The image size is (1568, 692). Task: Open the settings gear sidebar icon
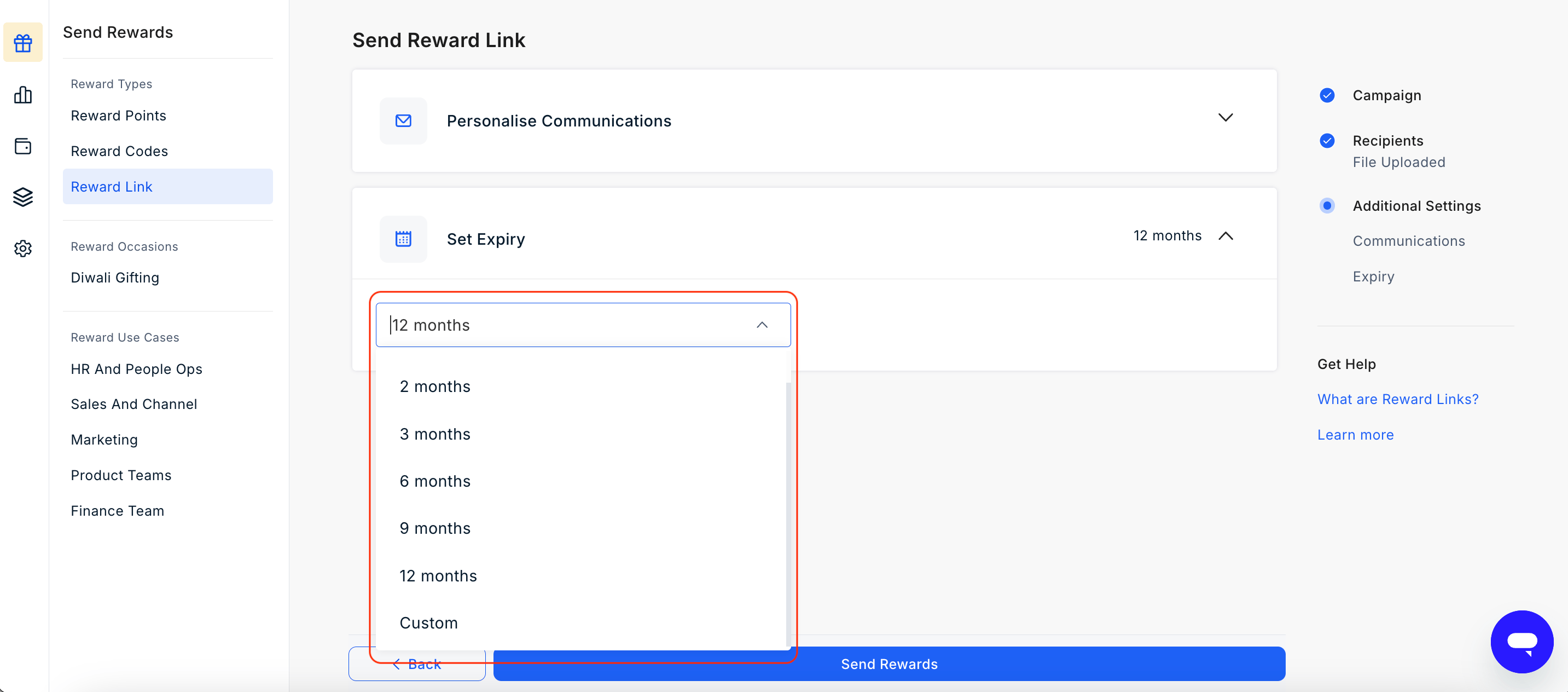22,248
